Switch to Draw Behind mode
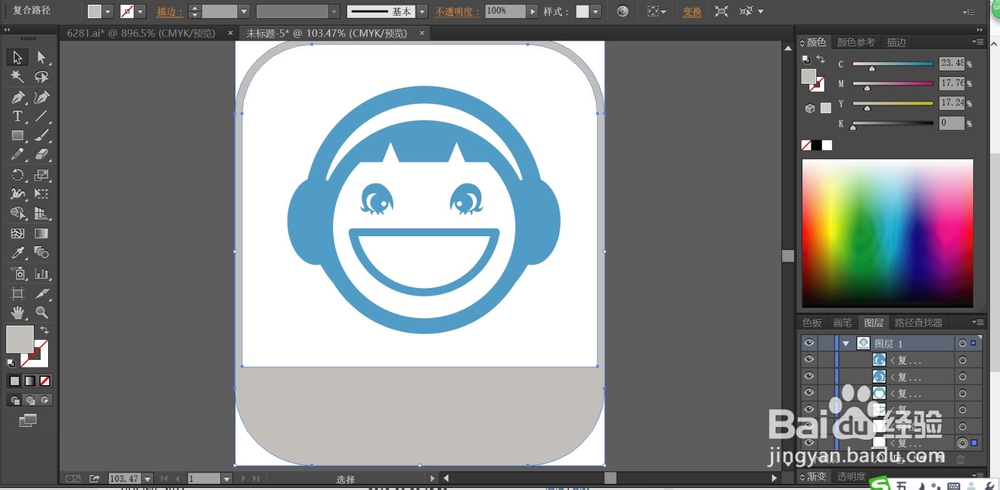The height and width of the screenshot is (490, 1000). point(30,401)
